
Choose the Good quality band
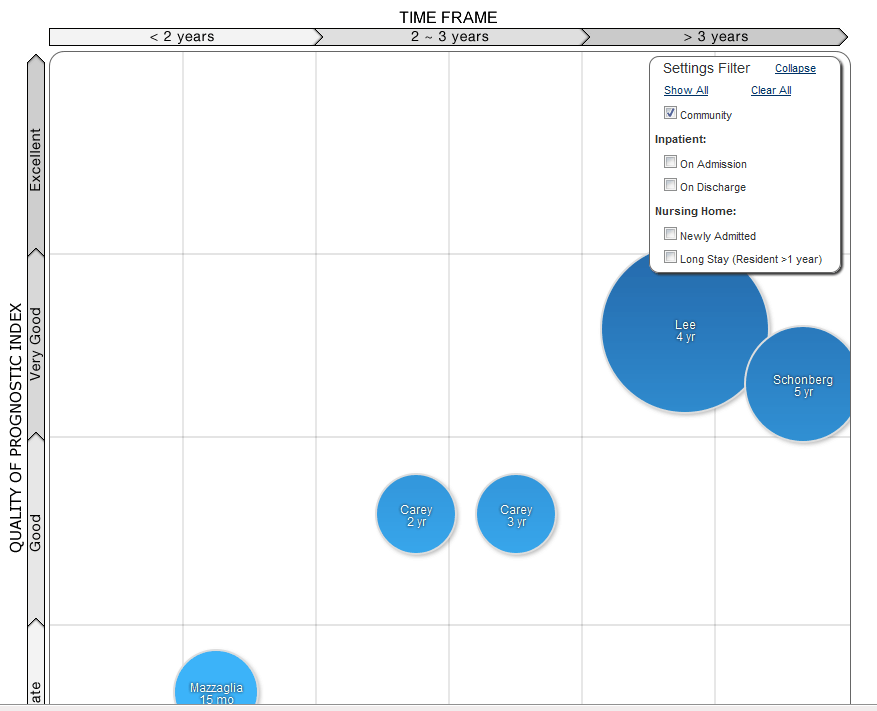click(36, 532)
